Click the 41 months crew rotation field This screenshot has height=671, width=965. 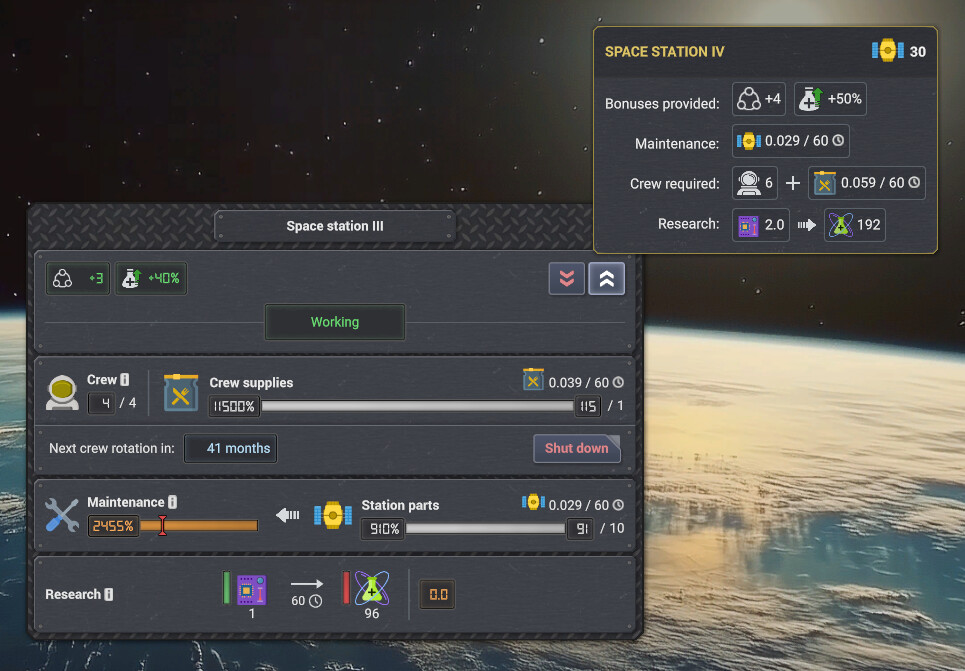click(x=231, y=448)
